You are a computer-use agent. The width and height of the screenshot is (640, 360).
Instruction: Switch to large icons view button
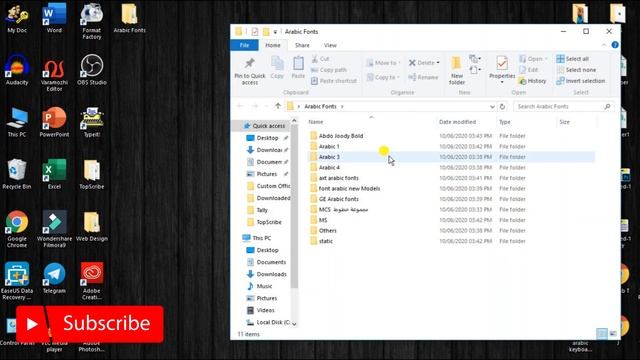pos(613,334)
